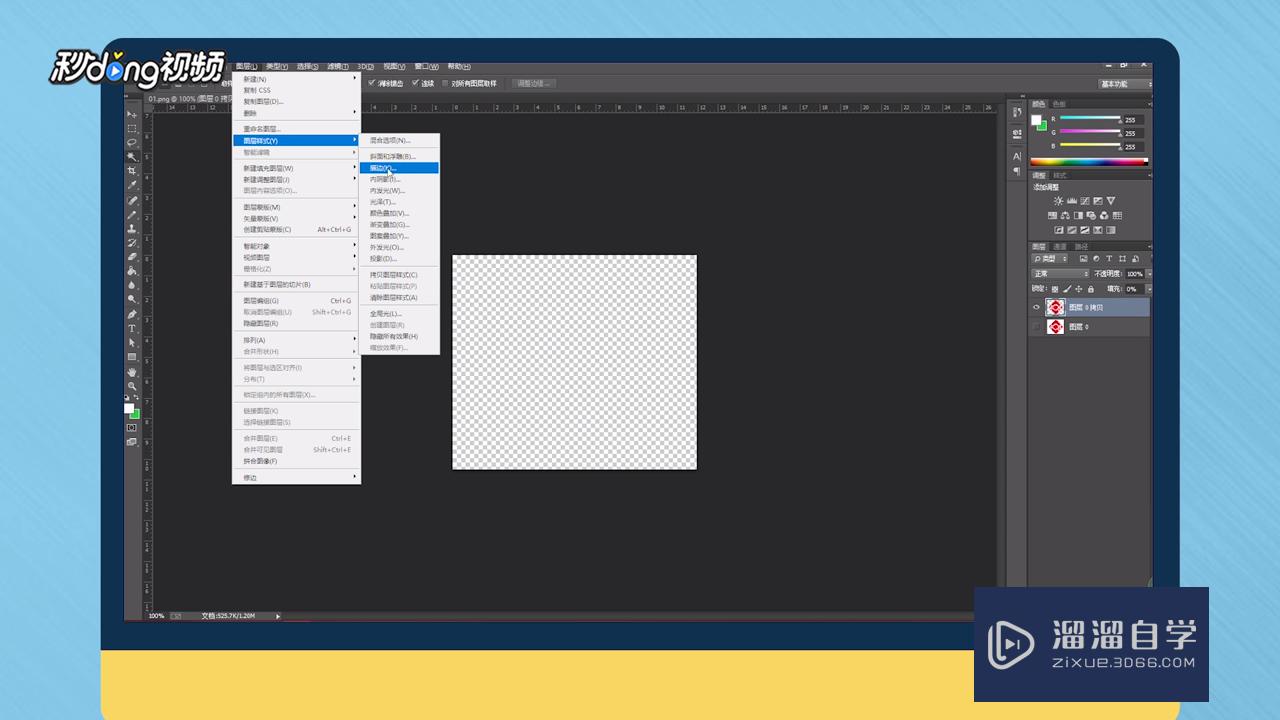This screenshot has height=720, width=1280.
Task: Open the History collapsed panel icon
Action: 1017,112
